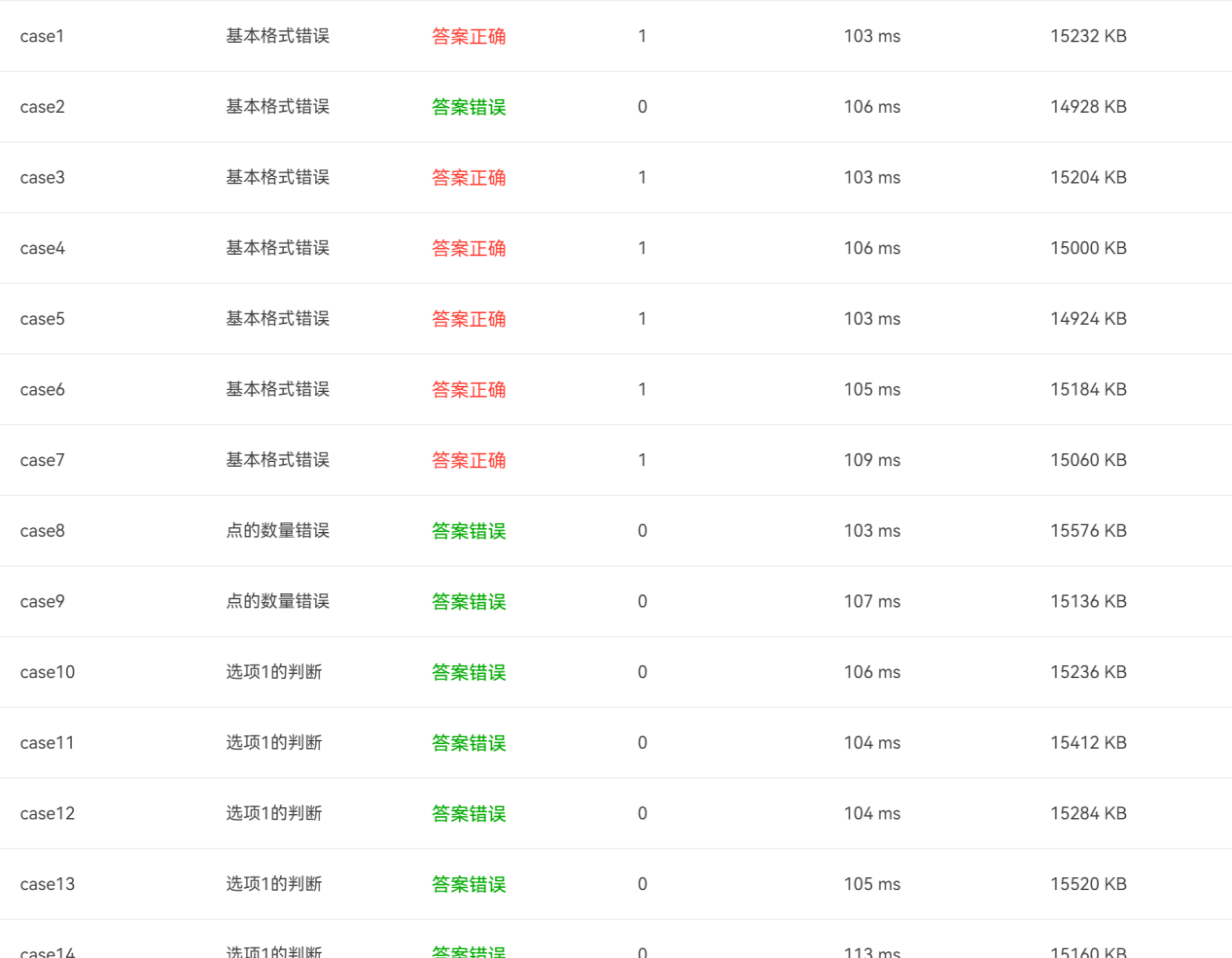Click the score 0 in case12 row
1232x958 pixels.
[642, 814]
